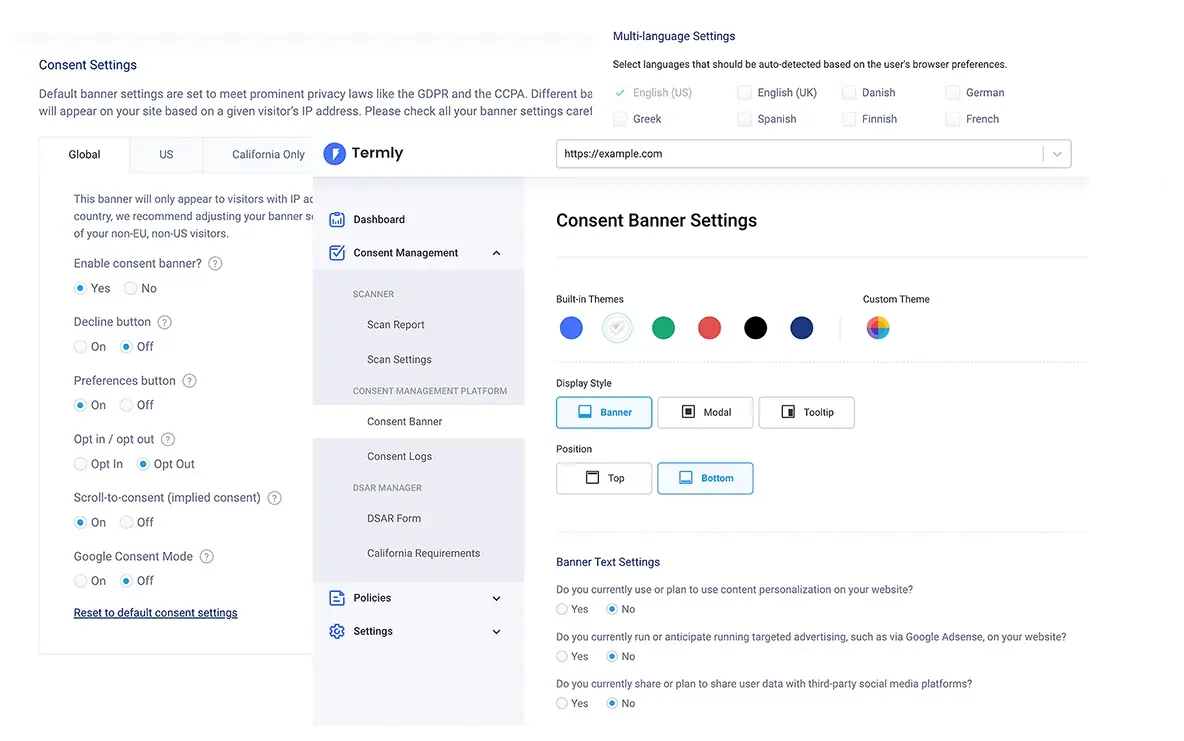Check the French language checkbox

coord(953,119)
